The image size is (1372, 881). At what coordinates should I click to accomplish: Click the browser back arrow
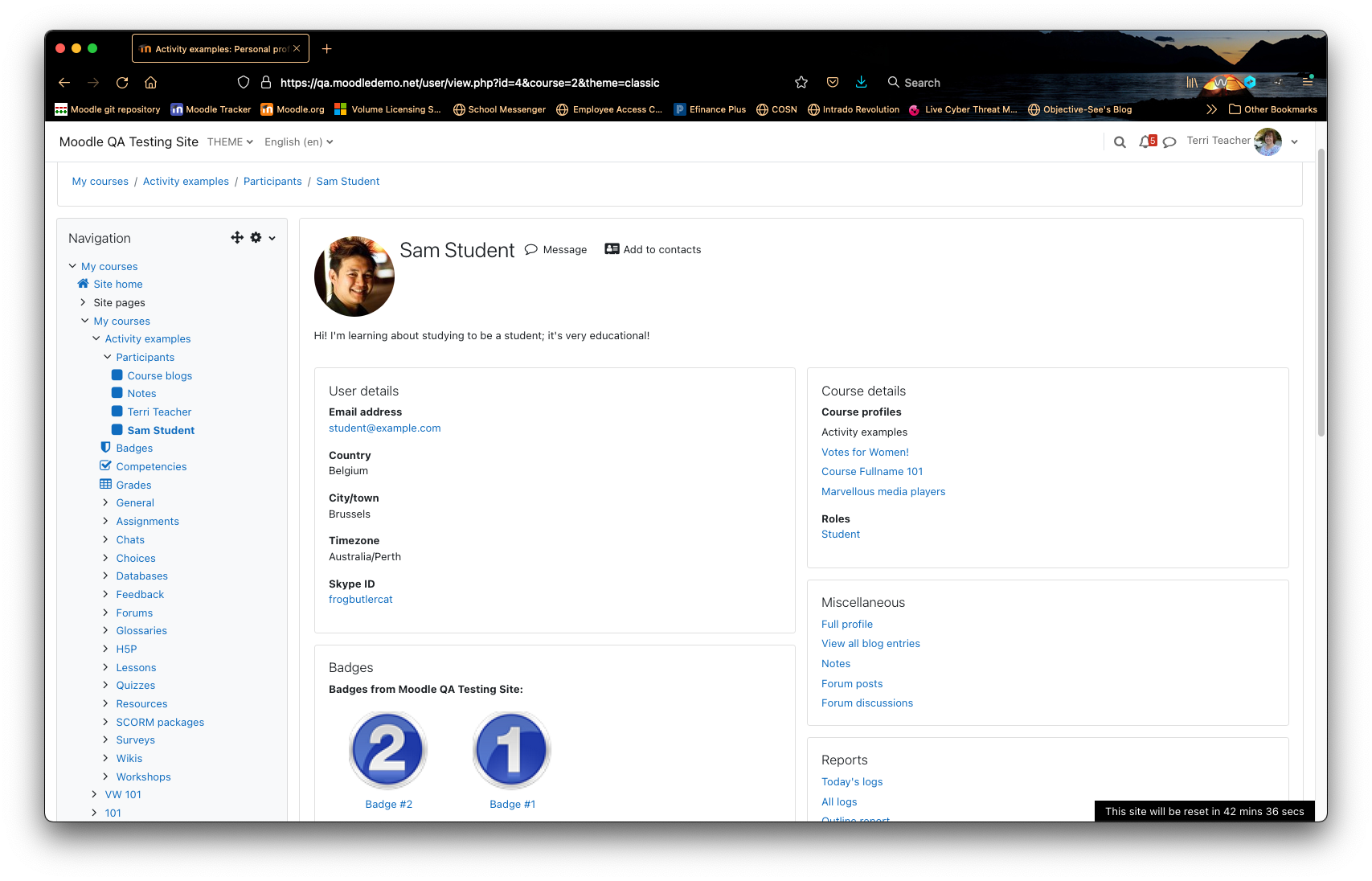(x=64, y=83)
